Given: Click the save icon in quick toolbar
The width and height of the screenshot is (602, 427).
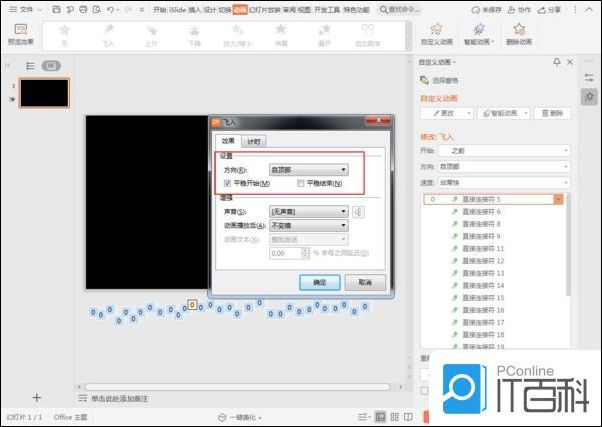Looking at the screenshot, I should click(56, 10).
